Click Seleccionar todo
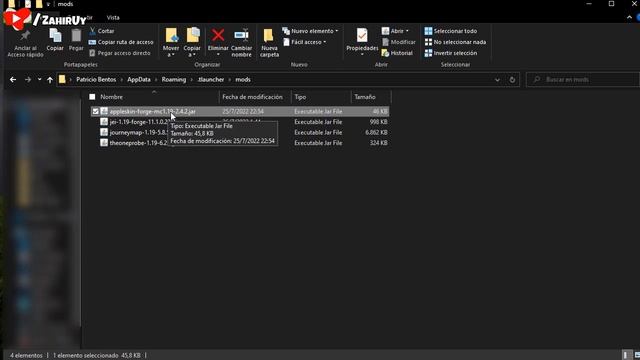The height and width of the screenshot is (360, 640). (x=451, y=31)
